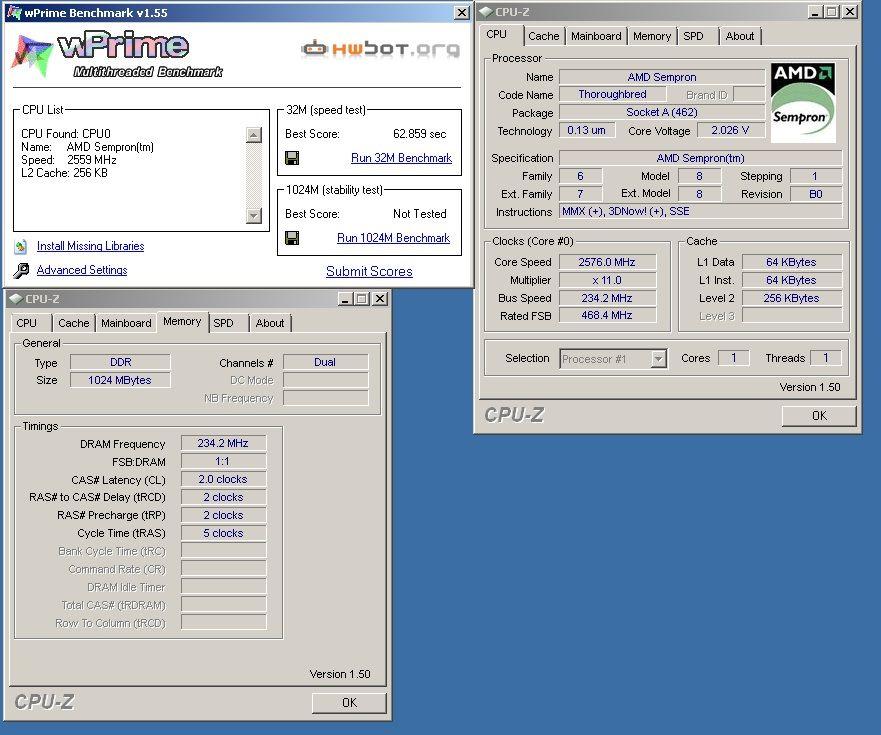Click the CAS# Latency value 2.0 clocks

click(223, 479)
